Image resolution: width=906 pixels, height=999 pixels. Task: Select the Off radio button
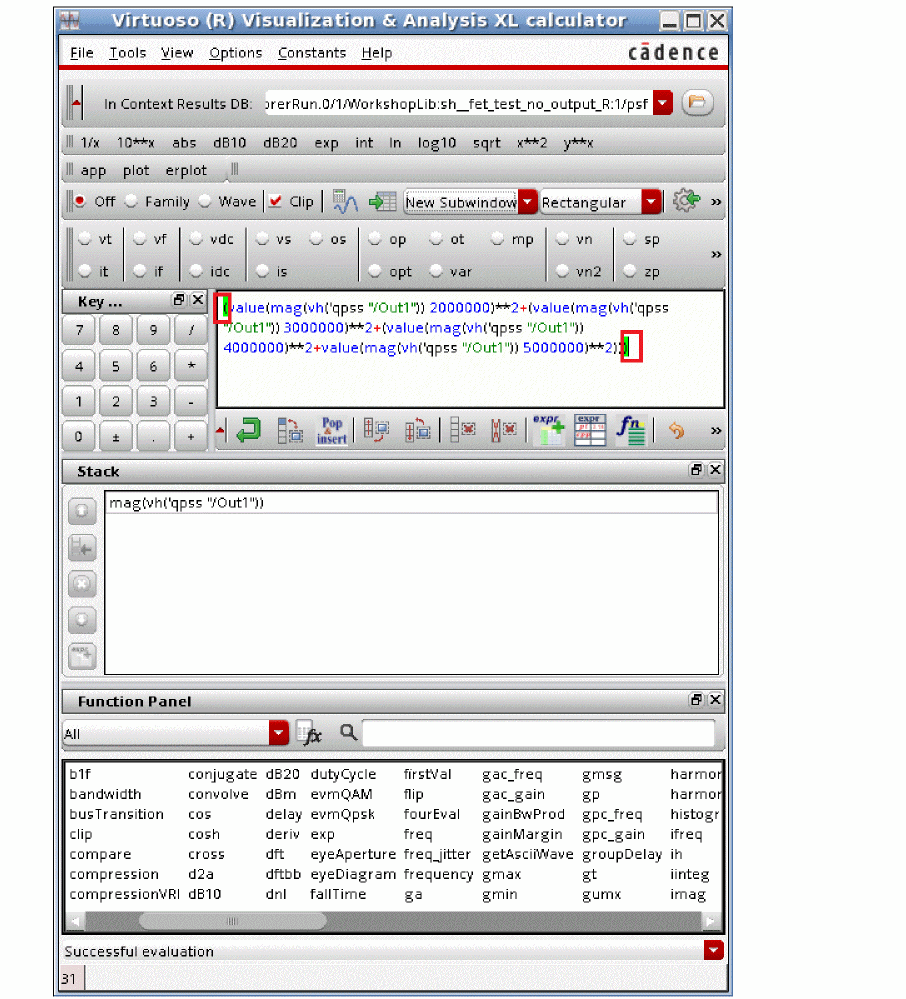(x=80, y=201)
